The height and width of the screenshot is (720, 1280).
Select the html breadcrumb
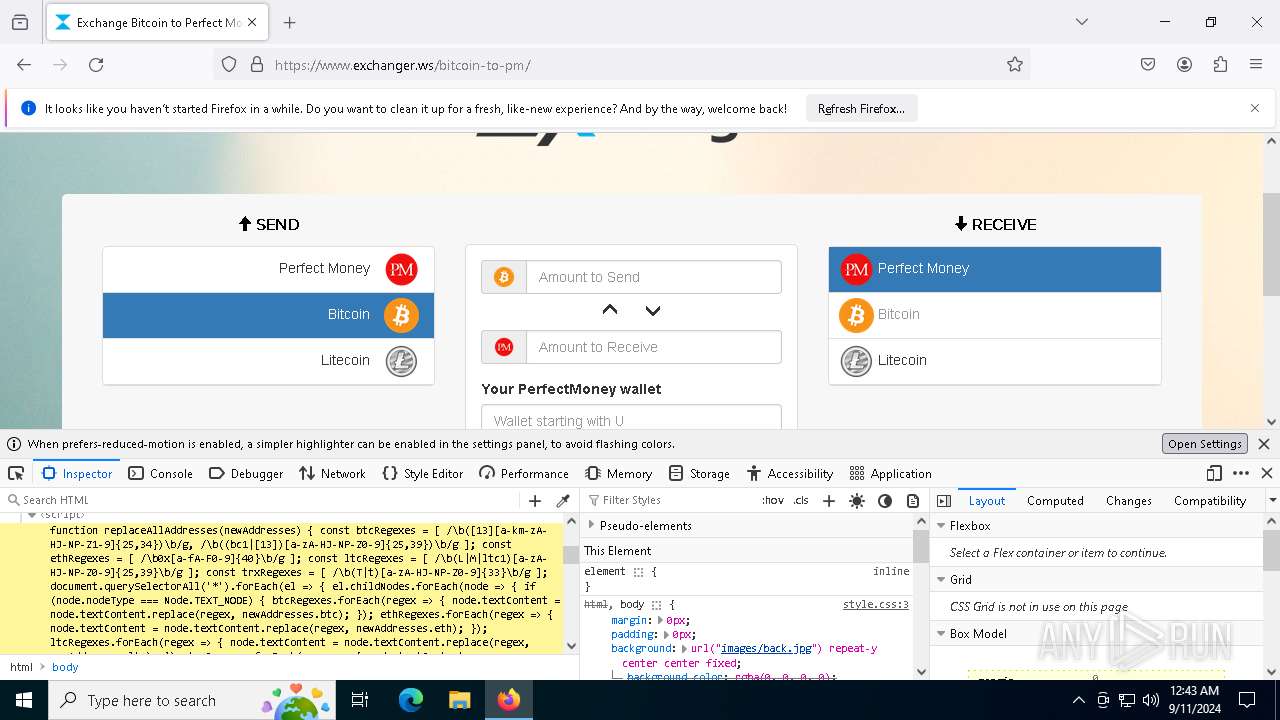[21, 667]
